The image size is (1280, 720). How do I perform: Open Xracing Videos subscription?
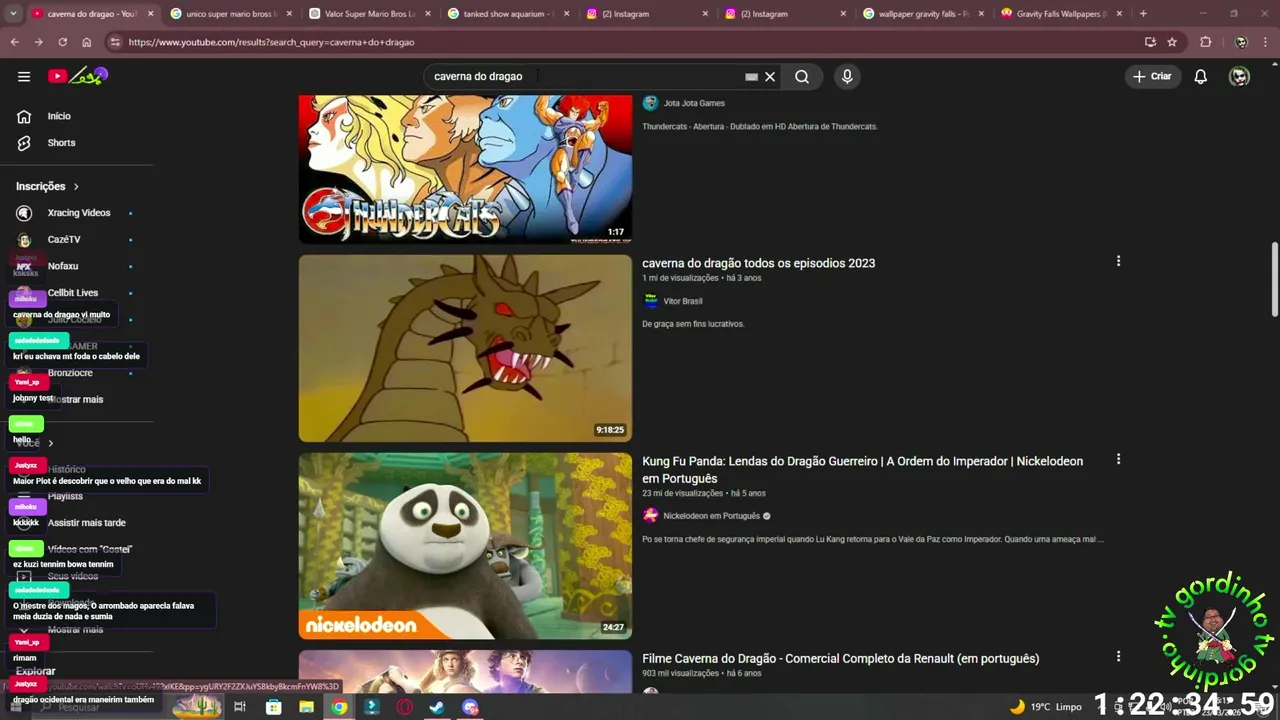pos(78,213)
